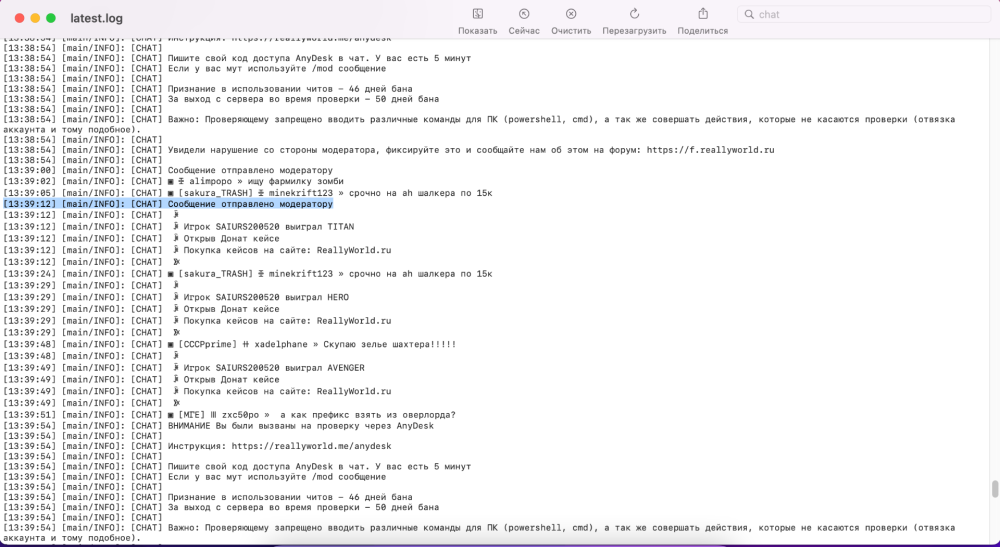
Task: Select 13:39:54 line "Если у вас мут"
Action: [x=195, y=476]
